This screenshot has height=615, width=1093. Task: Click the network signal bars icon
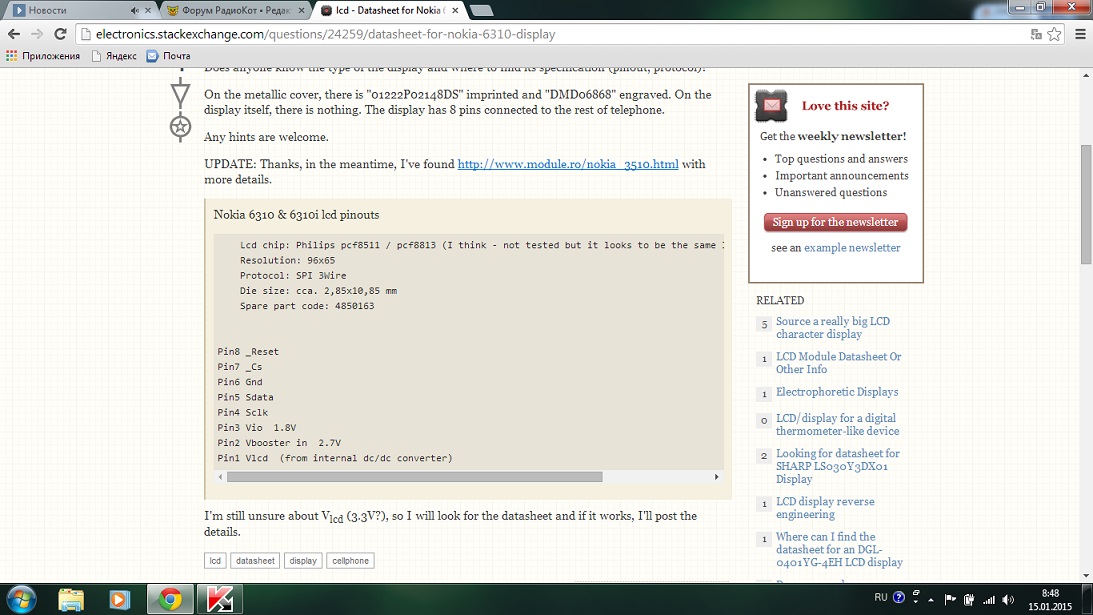(x=988, y=600)
